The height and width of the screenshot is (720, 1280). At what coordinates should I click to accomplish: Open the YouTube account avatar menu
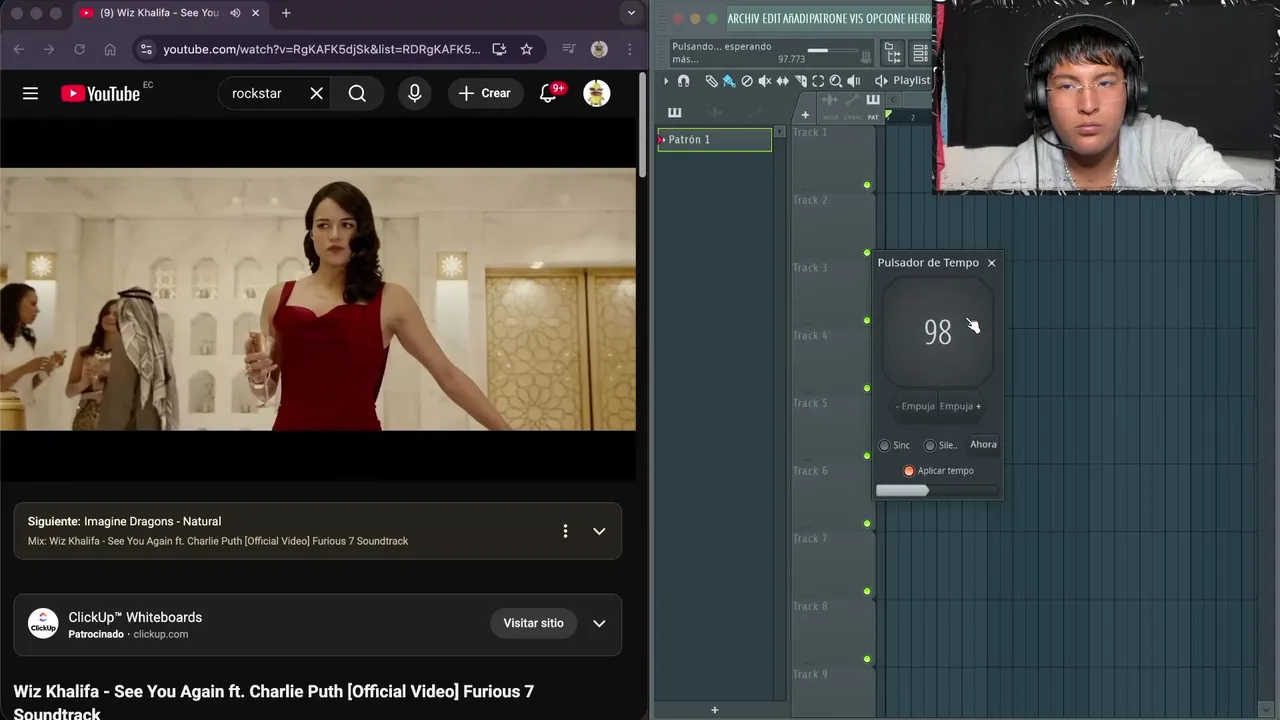[x=597, y=93]
